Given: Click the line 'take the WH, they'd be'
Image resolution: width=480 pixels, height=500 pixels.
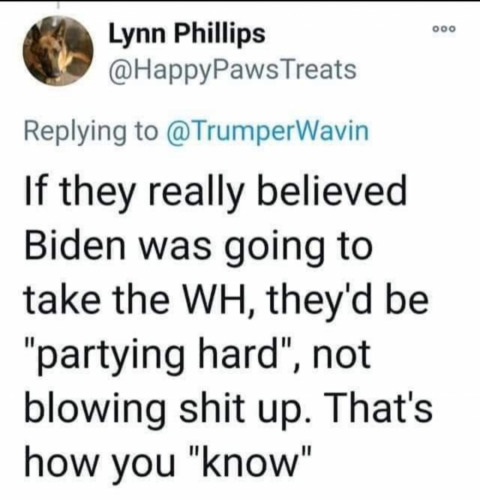Looking at the screenshot, I should pyautogui.click(x=226, y=300).
